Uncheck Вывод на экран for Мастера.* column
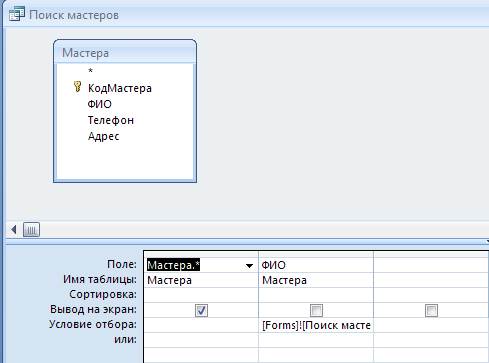 tap(201, 311)
